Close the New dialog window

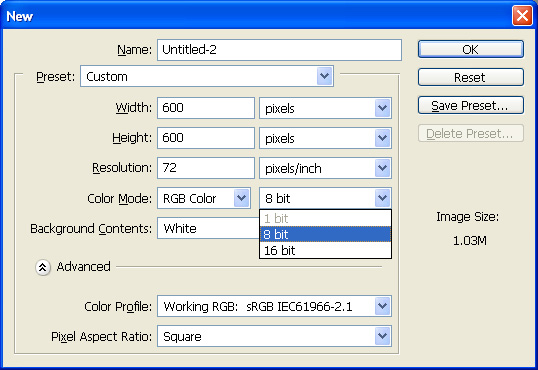point(522,16)
